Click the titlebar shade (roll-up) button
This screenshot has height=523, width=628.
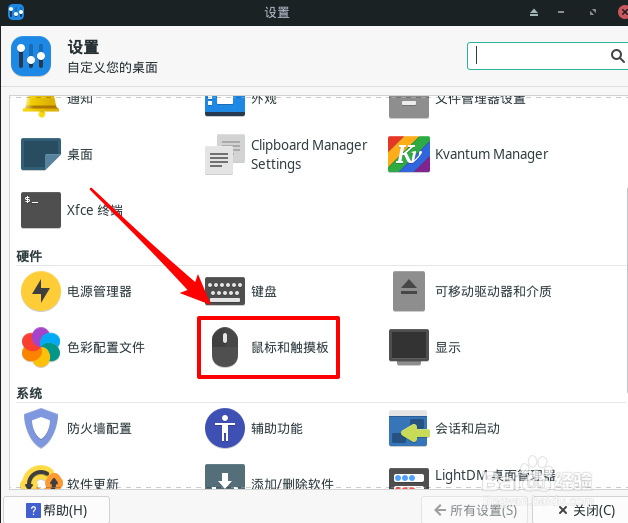tap(534, 12)
